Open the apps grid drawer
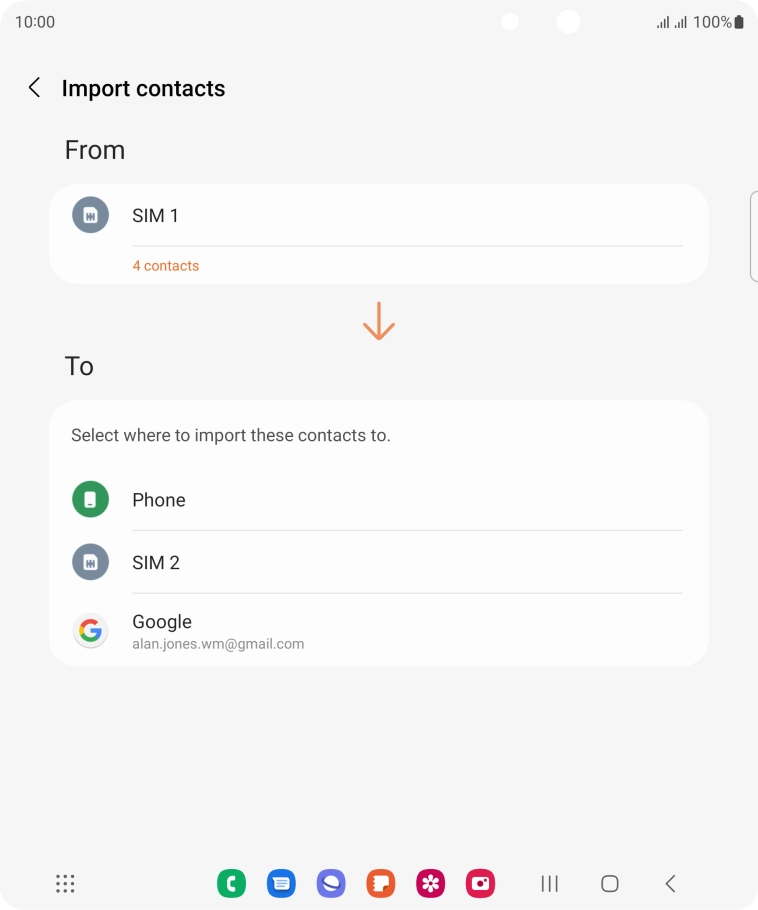Screen dimensions: 758x910 coord(65,883)
